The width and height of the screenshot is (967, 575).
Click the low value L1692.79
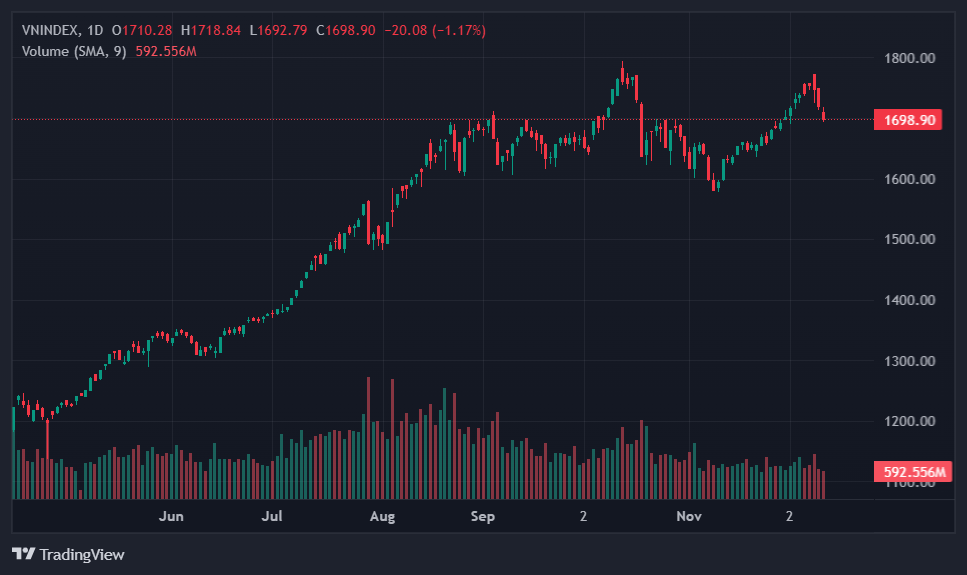pyautogui.click(x=281, y=30)
